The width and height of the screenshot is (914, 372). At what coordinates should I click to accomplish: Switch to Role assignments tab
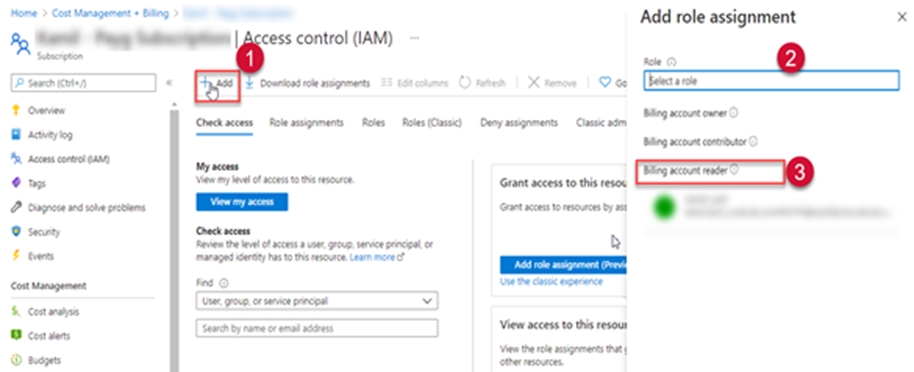pos(306,122)
